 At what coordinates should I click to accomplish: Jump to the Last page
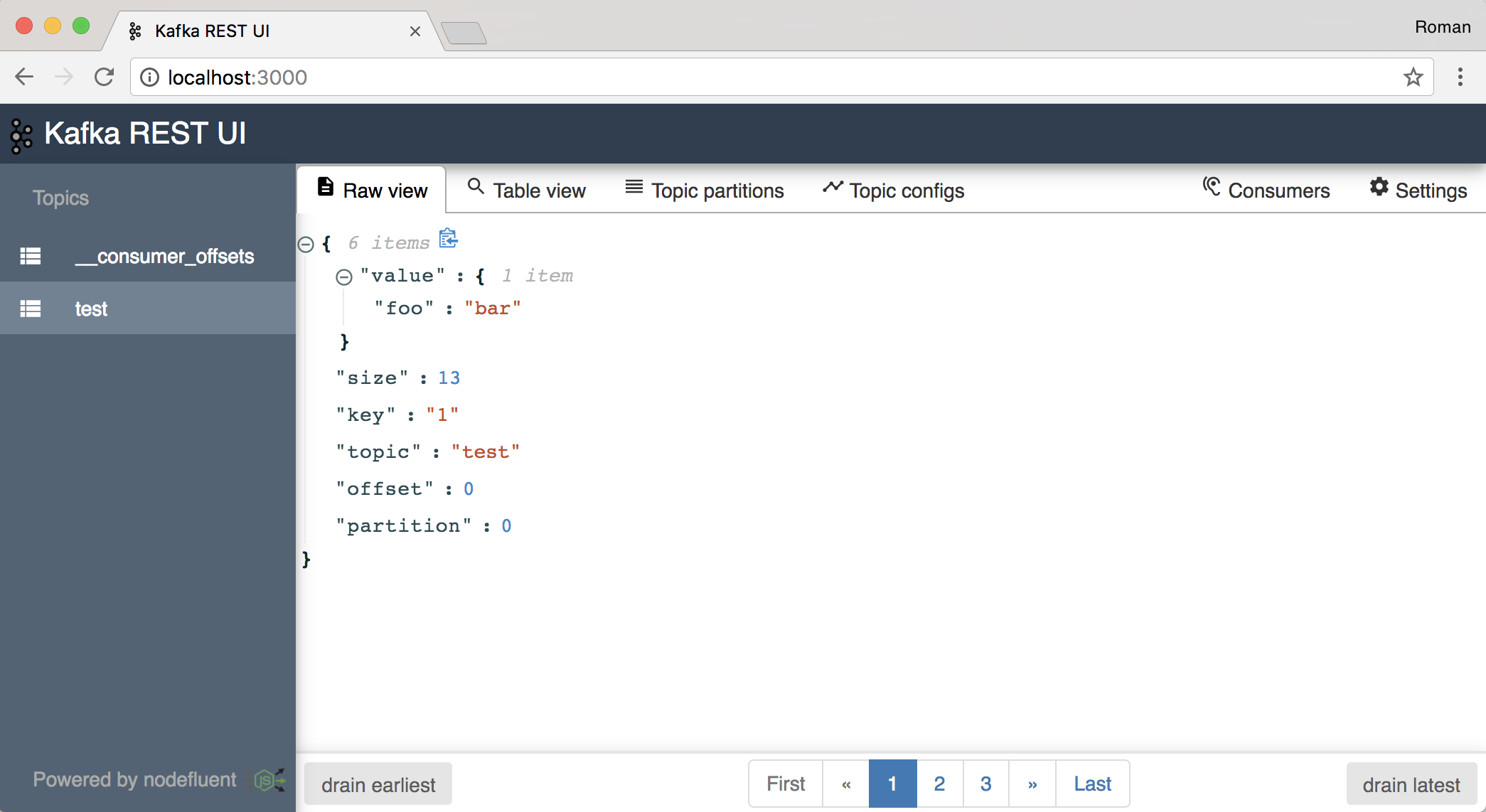[x=1092, y=784]
